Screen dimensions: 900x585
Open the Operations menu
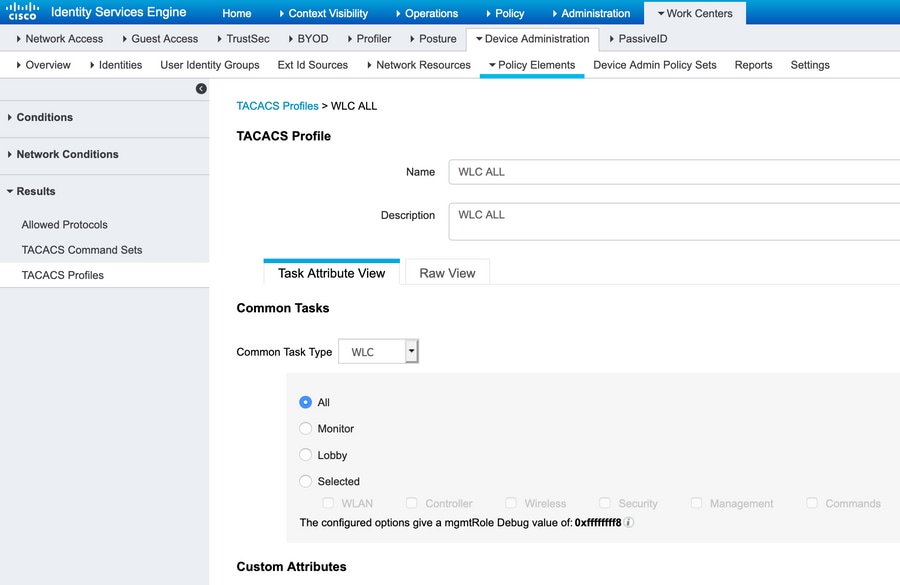click(x=426, y=13)
